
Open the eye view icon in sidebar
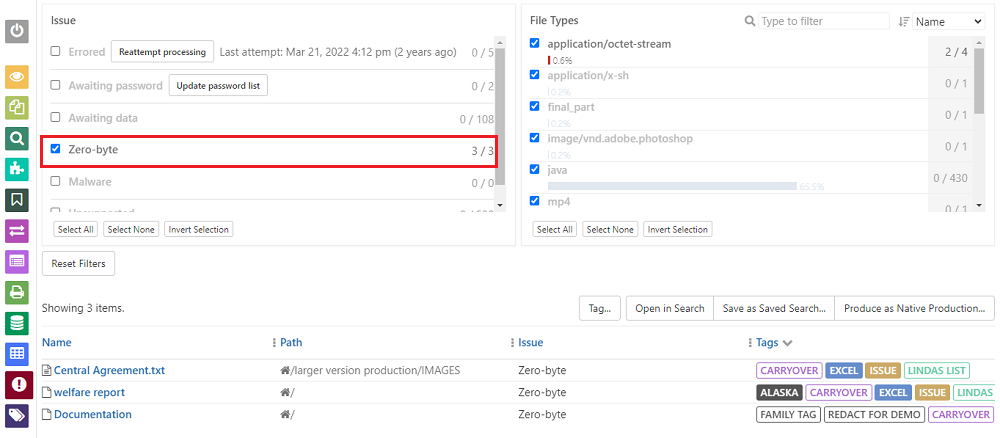coord(17,77)
